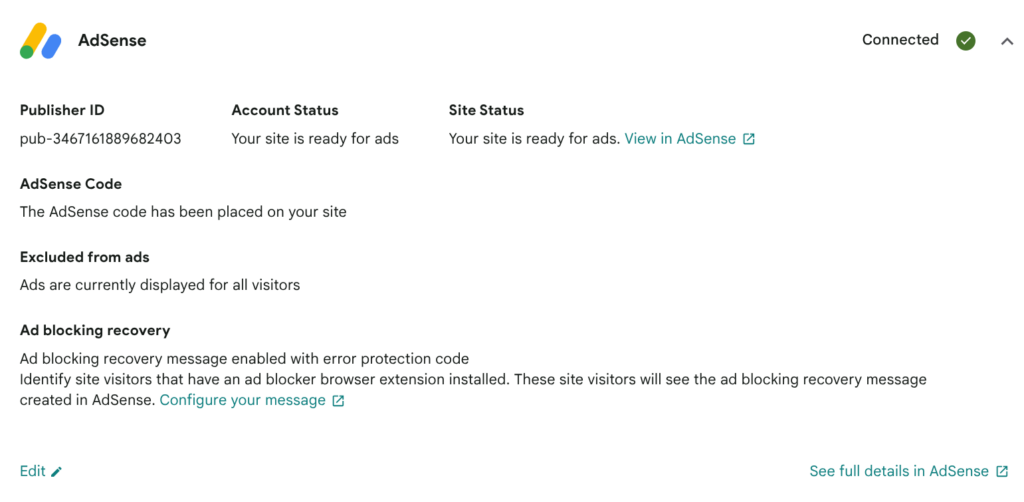Click the AdSense title heading

[x=112, y=40]
